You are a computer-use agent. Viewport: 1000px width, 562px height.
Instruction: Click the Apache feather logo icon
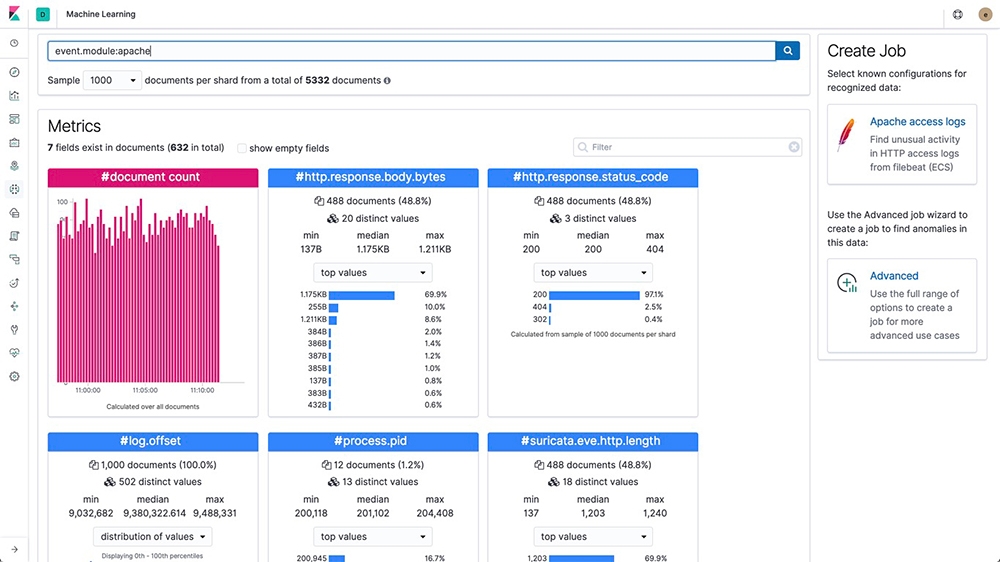(x=846, y=135)
